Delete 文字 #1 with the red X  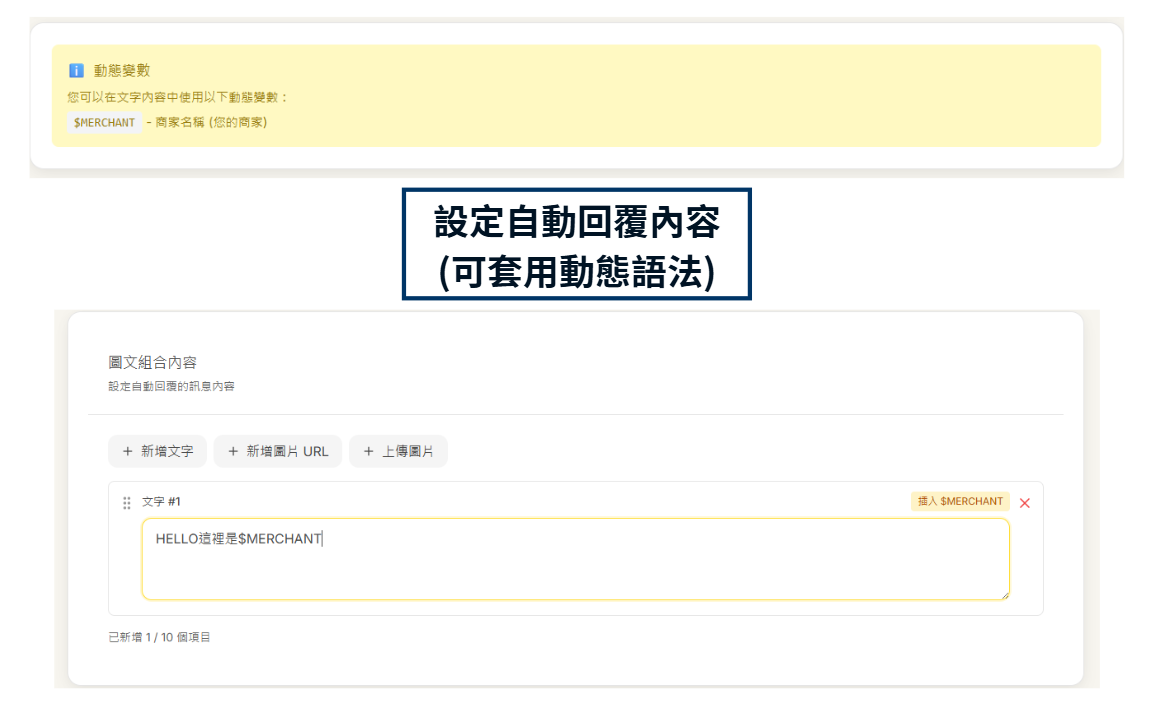coord(1024,503)
